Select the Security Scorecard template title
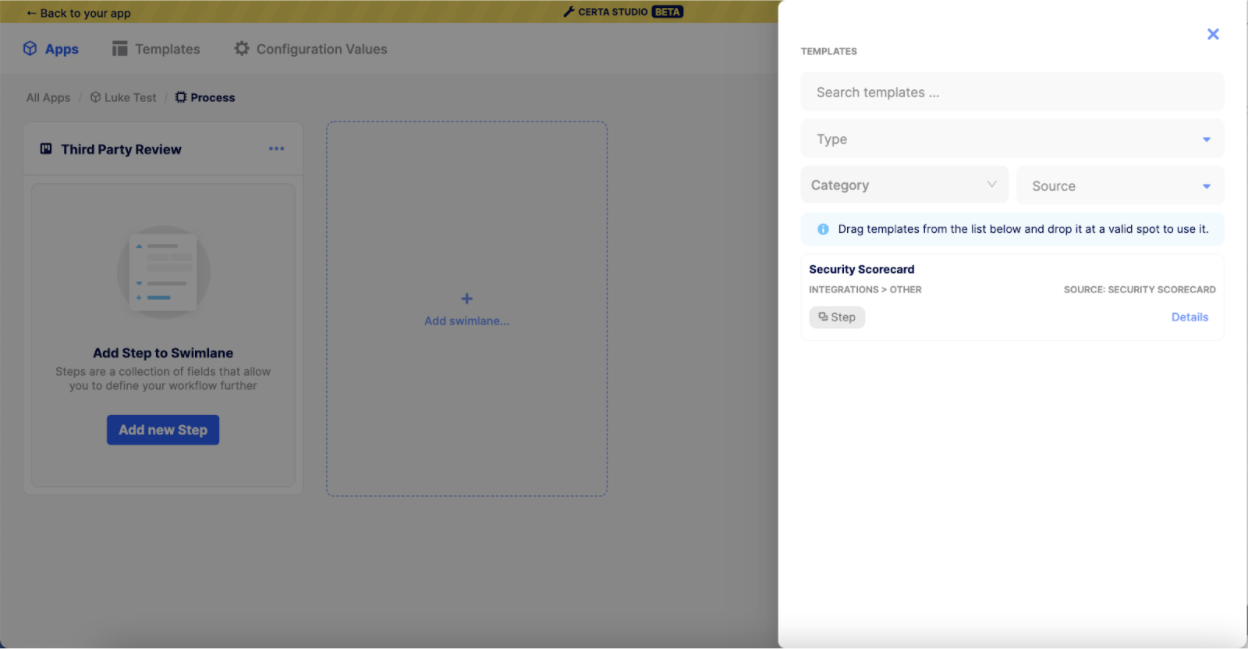The image size is (1252, 649). tap(862, 269)
